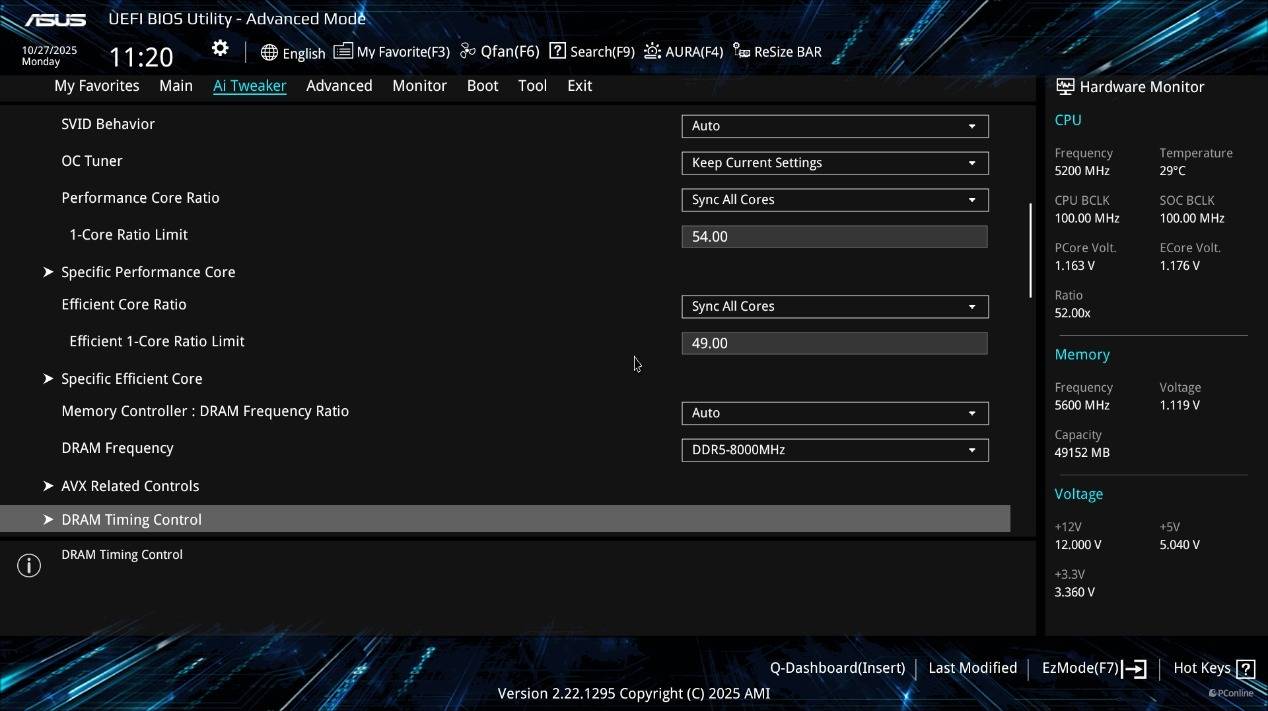Click memory voltage value 1.119 V
The width and height of the screenshot is (1268, 711).
pos(1180,405)
